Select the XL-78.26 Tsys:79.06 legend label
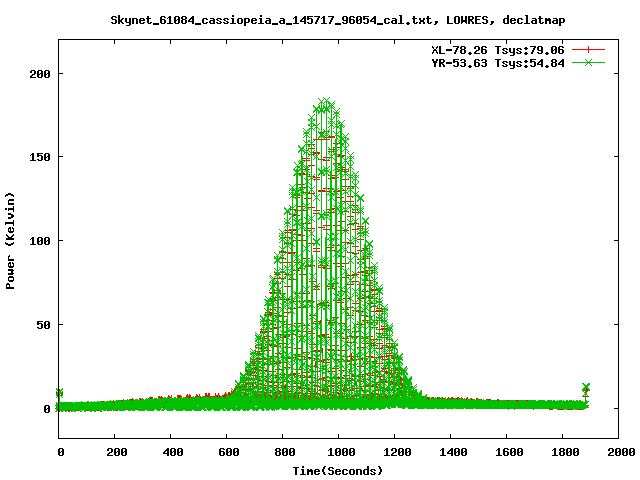Viewport: 640px width, 480px height. point(497,49)
